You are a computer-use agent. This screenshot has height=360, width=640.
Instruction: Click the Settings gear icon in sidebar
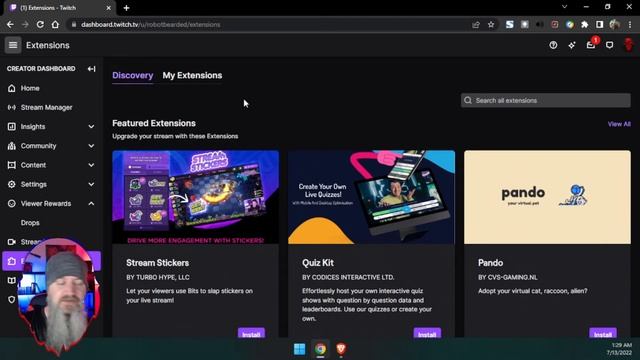11,184
